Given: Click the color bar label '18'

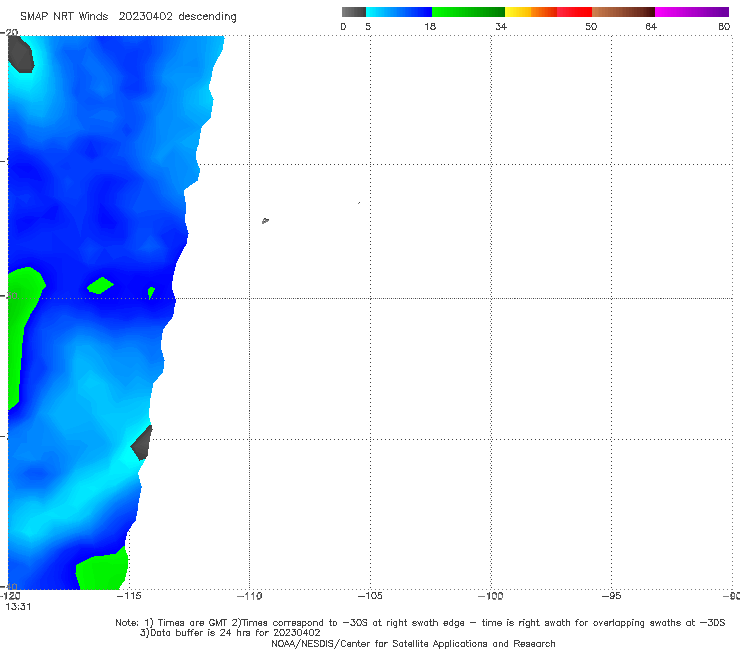Looking at the screenshot, I should pos(430,26).
